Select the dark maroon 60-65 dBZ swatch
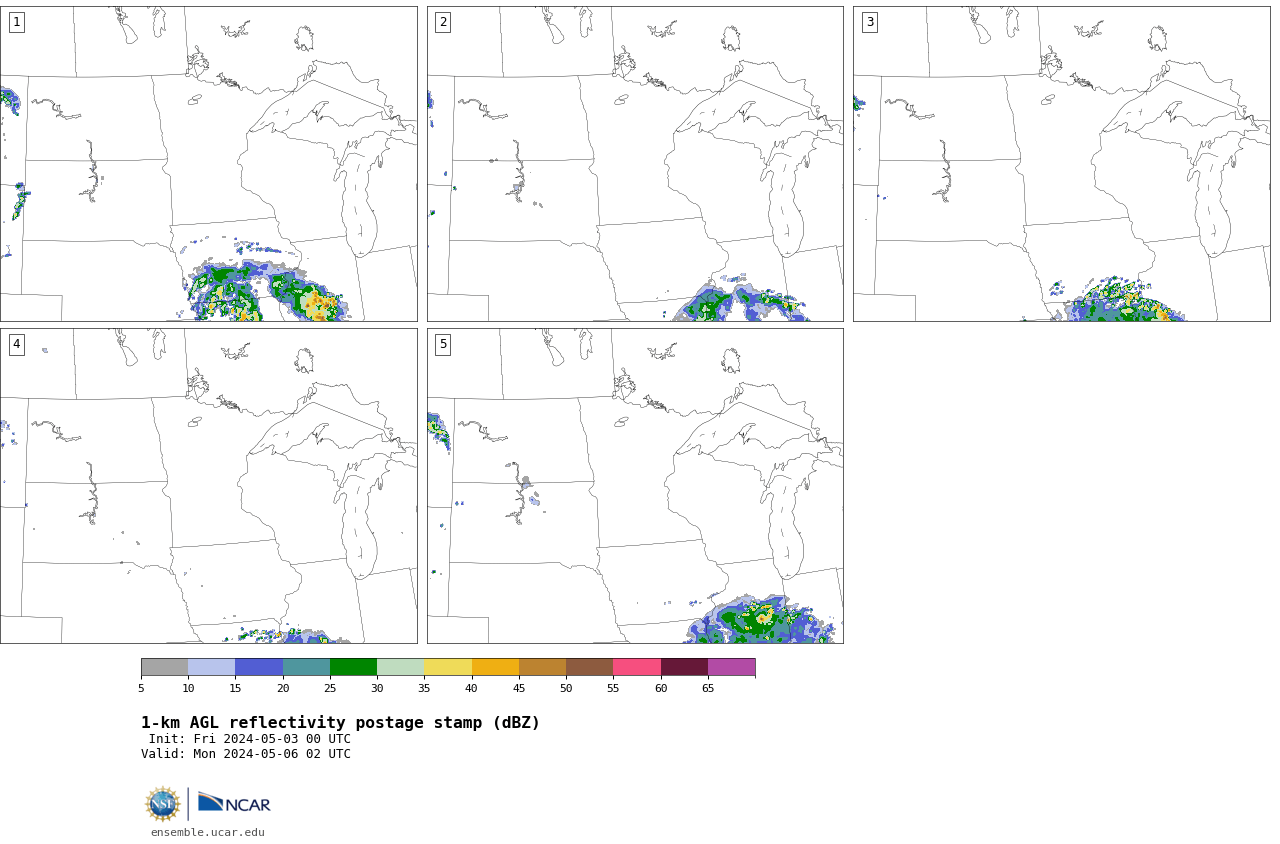 pyautogui.click(x=684, y=667)
